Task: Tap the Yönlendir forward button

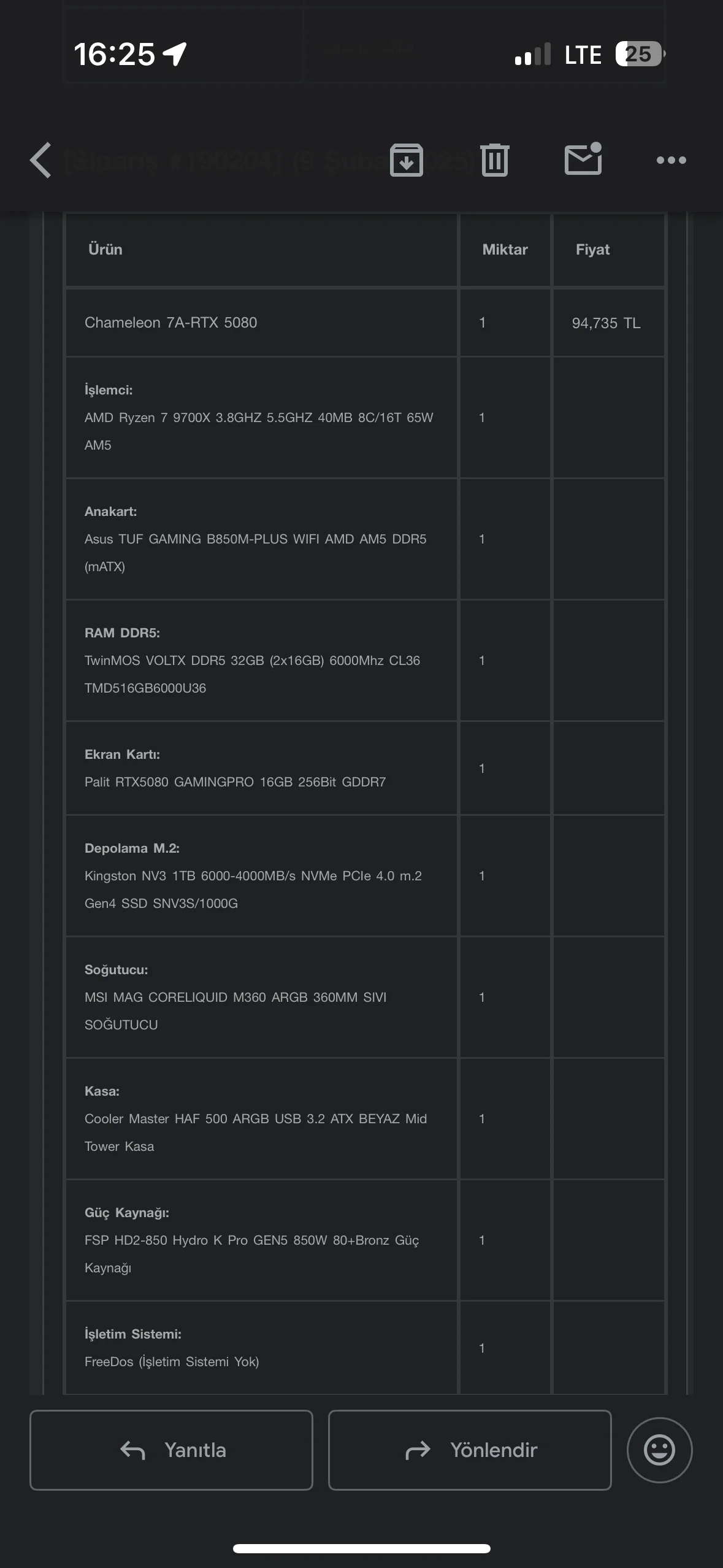Action: [x=470, y=1450]
